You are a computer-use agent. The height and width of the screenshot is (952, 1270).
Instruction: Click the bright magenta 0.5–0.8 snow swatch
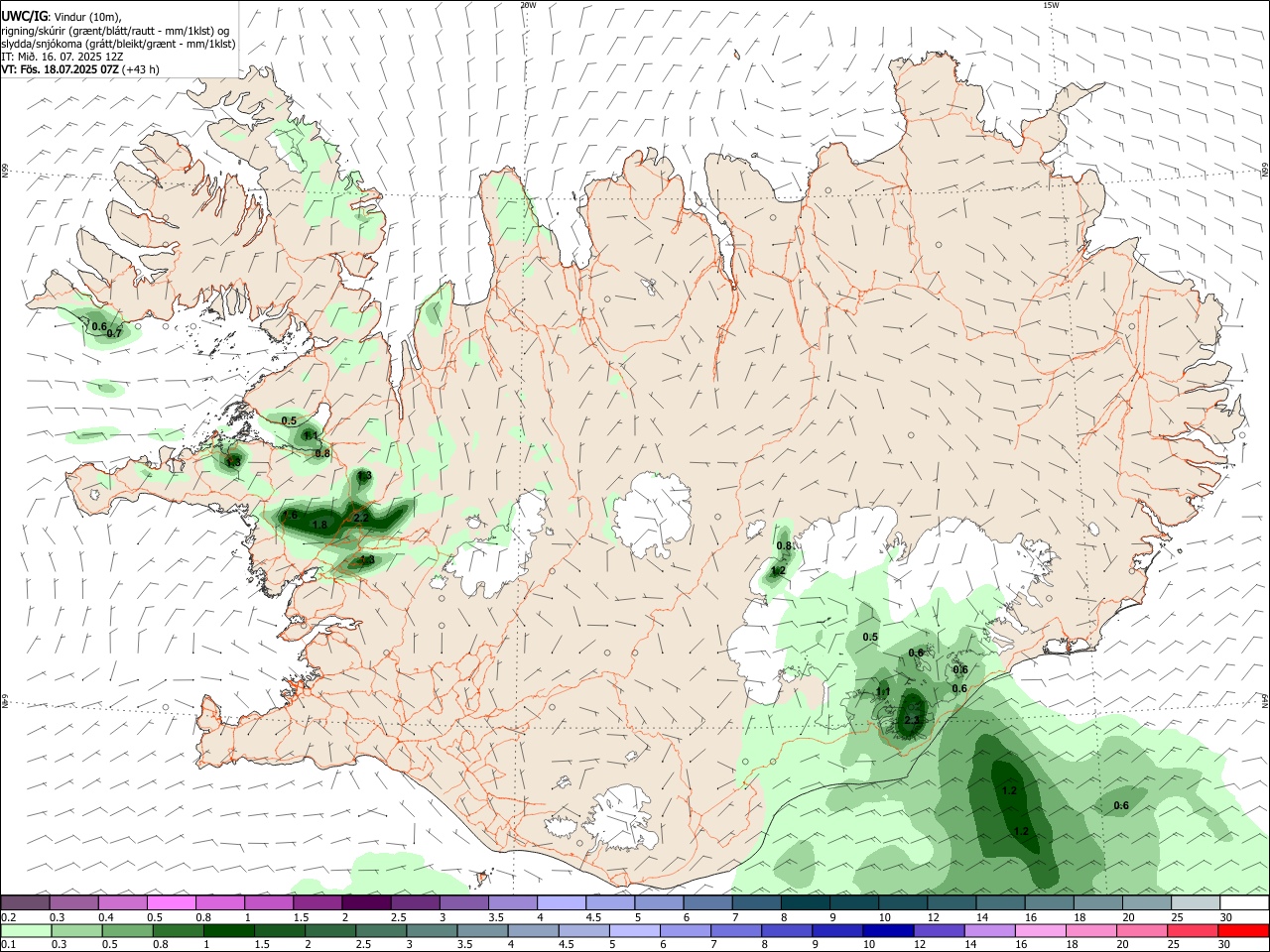click(172, 902)
